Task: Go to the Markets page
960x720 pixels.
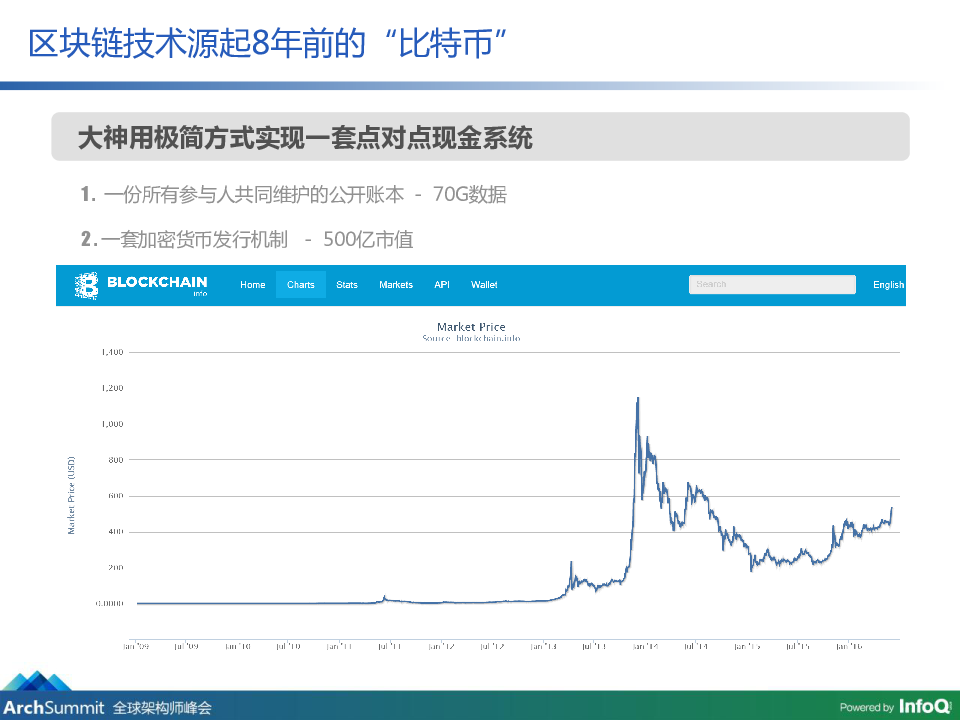Action: tap(396, 285)
